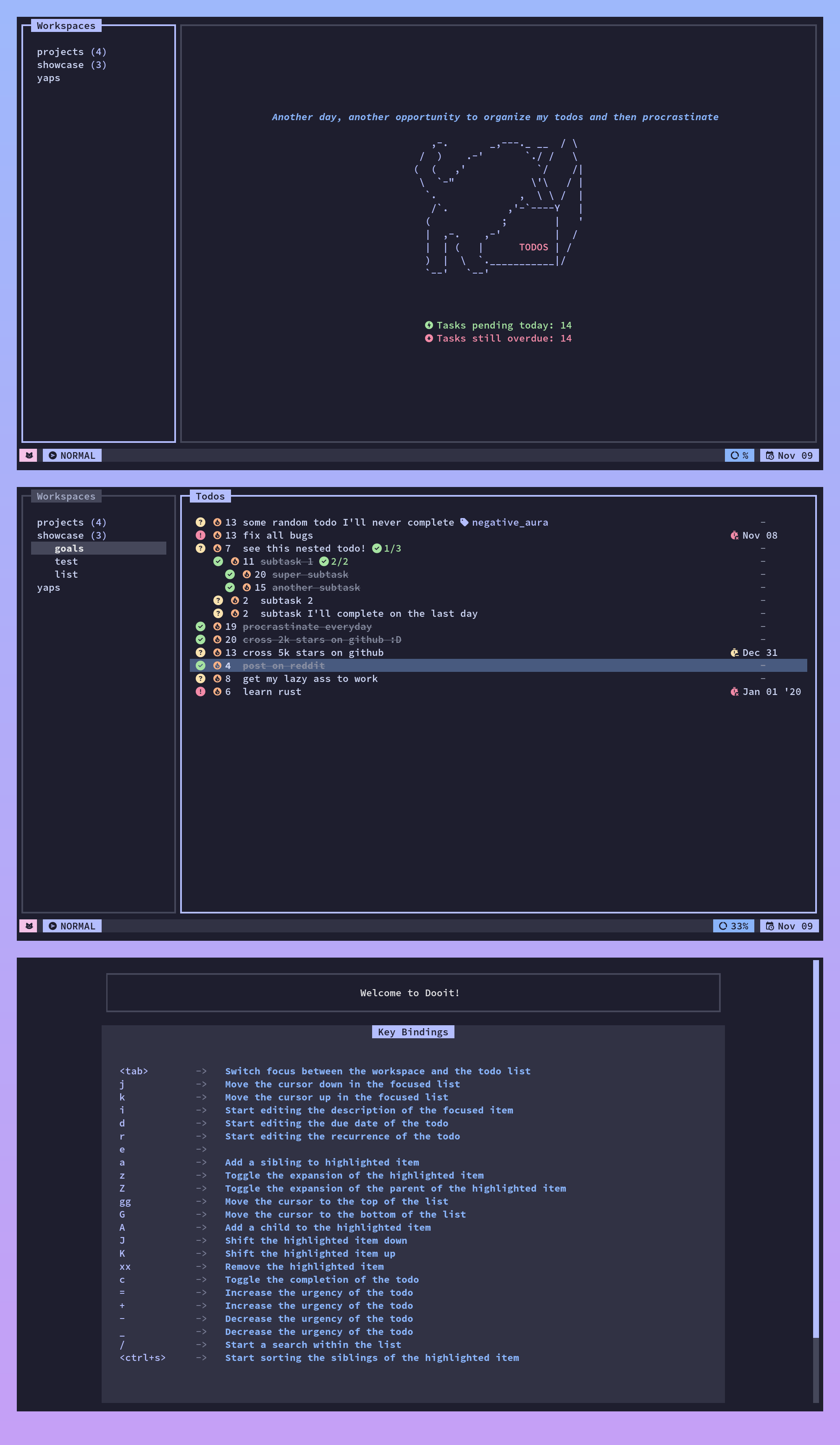
Task: Click the Key Bindings header
Action: coord(412,1032)
